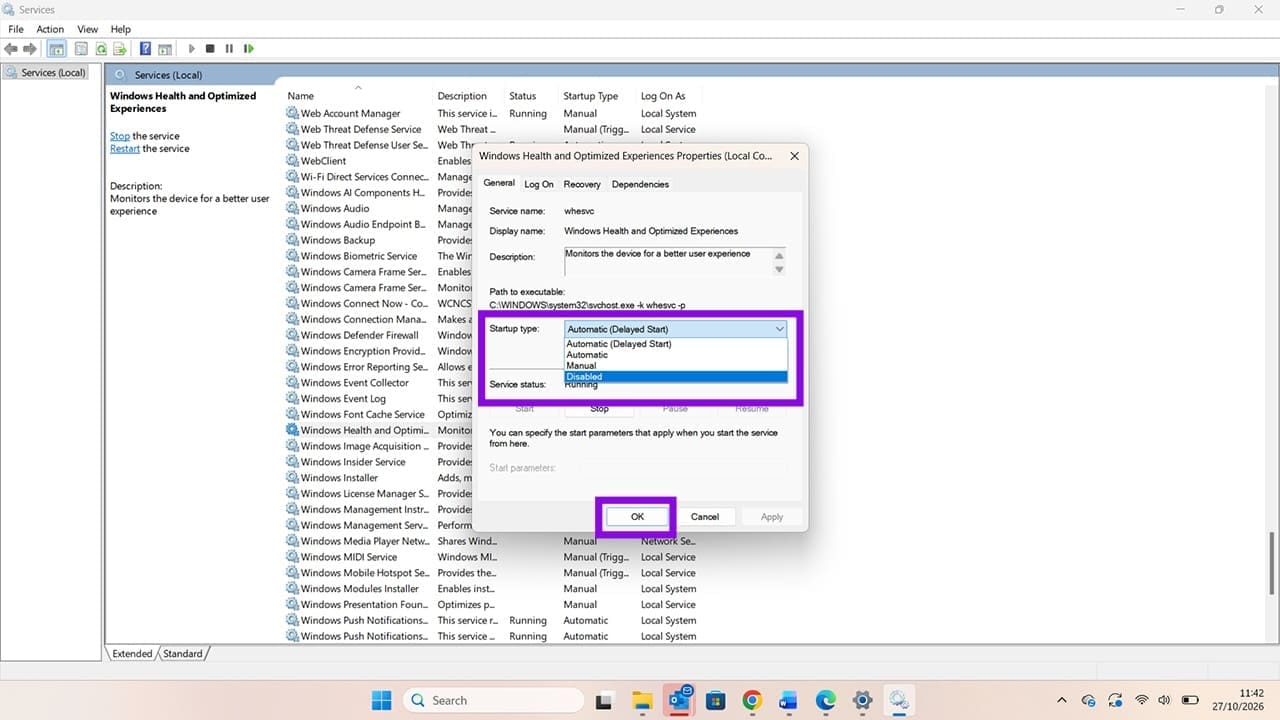Go back using the toolbar Back arrow
Screen dimensions: 1280x720
click(x=11, y=48)
